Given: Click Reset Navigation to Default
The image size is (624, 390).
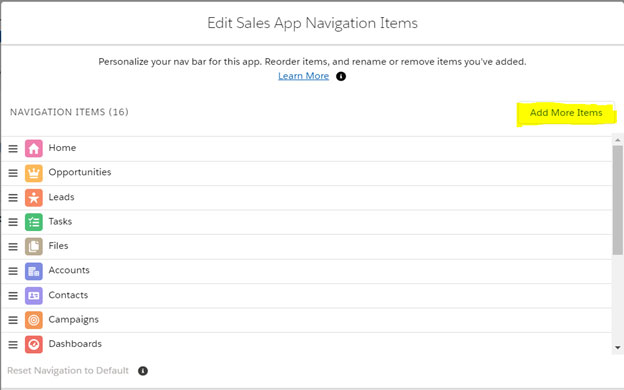Looking at the screenshot, I should click(68, 370).
